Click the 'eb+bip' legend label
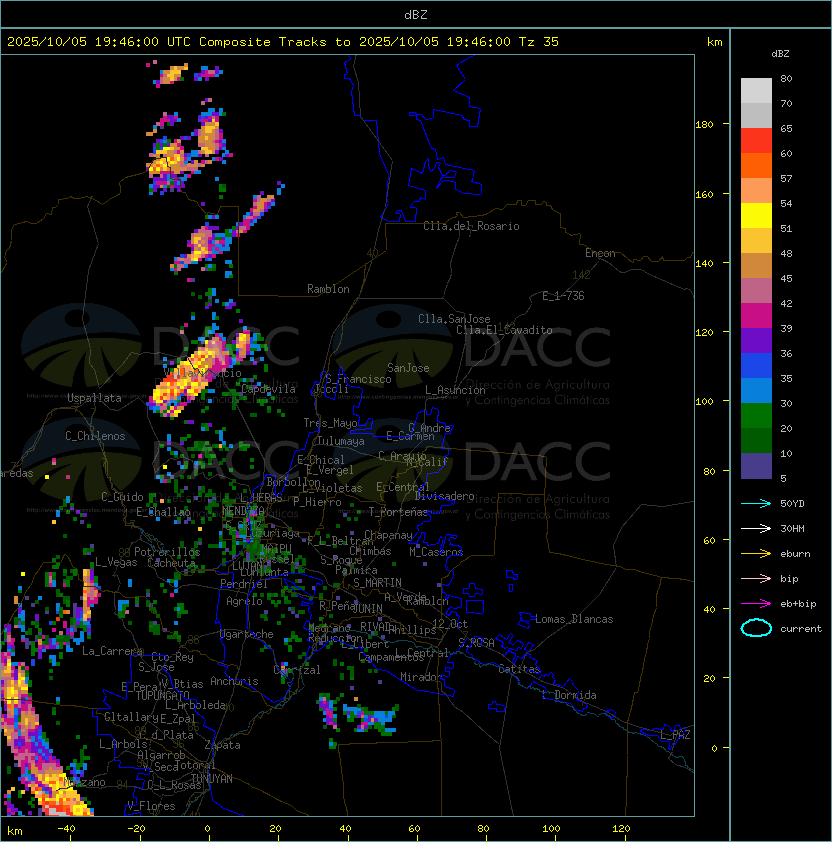 tap(798, 604)
